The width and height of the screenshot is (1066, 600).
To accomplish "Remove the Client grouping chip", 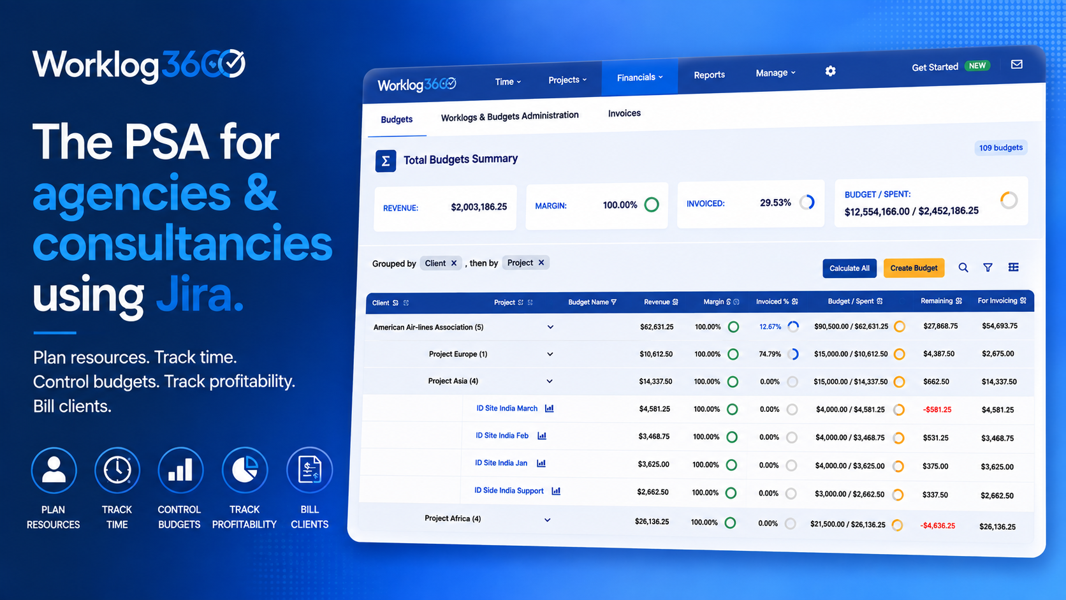I will tap(454, 263).
